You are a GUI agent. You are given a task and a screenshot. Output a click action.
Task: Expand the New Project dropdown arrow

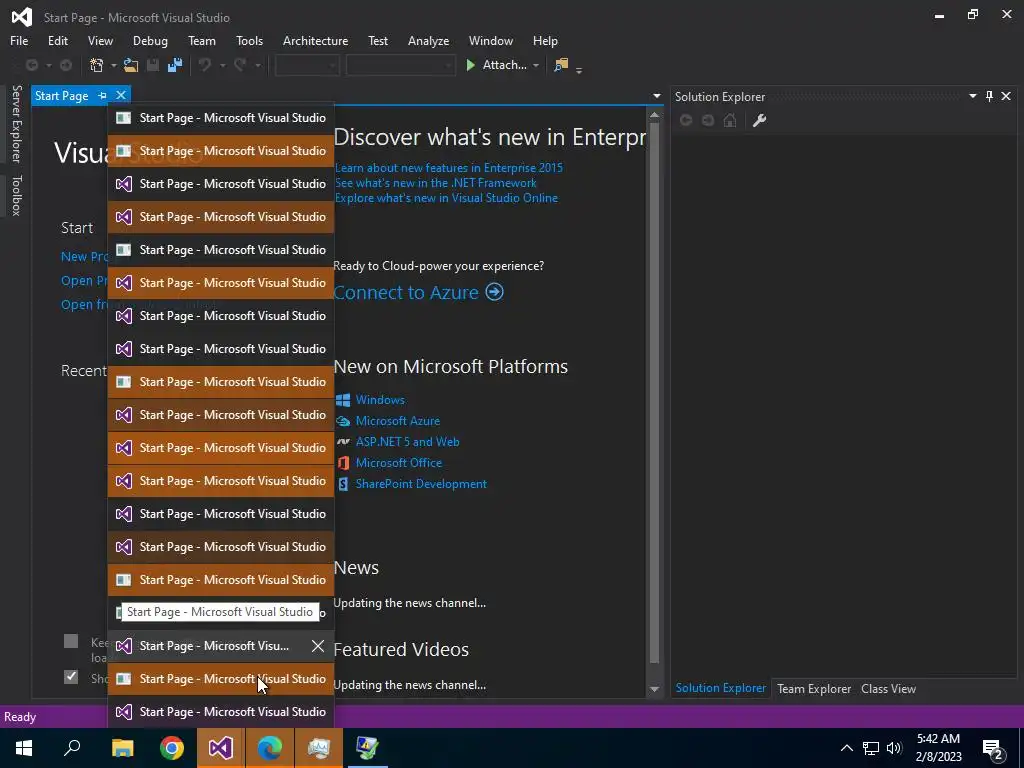click(x=114, y=65)
